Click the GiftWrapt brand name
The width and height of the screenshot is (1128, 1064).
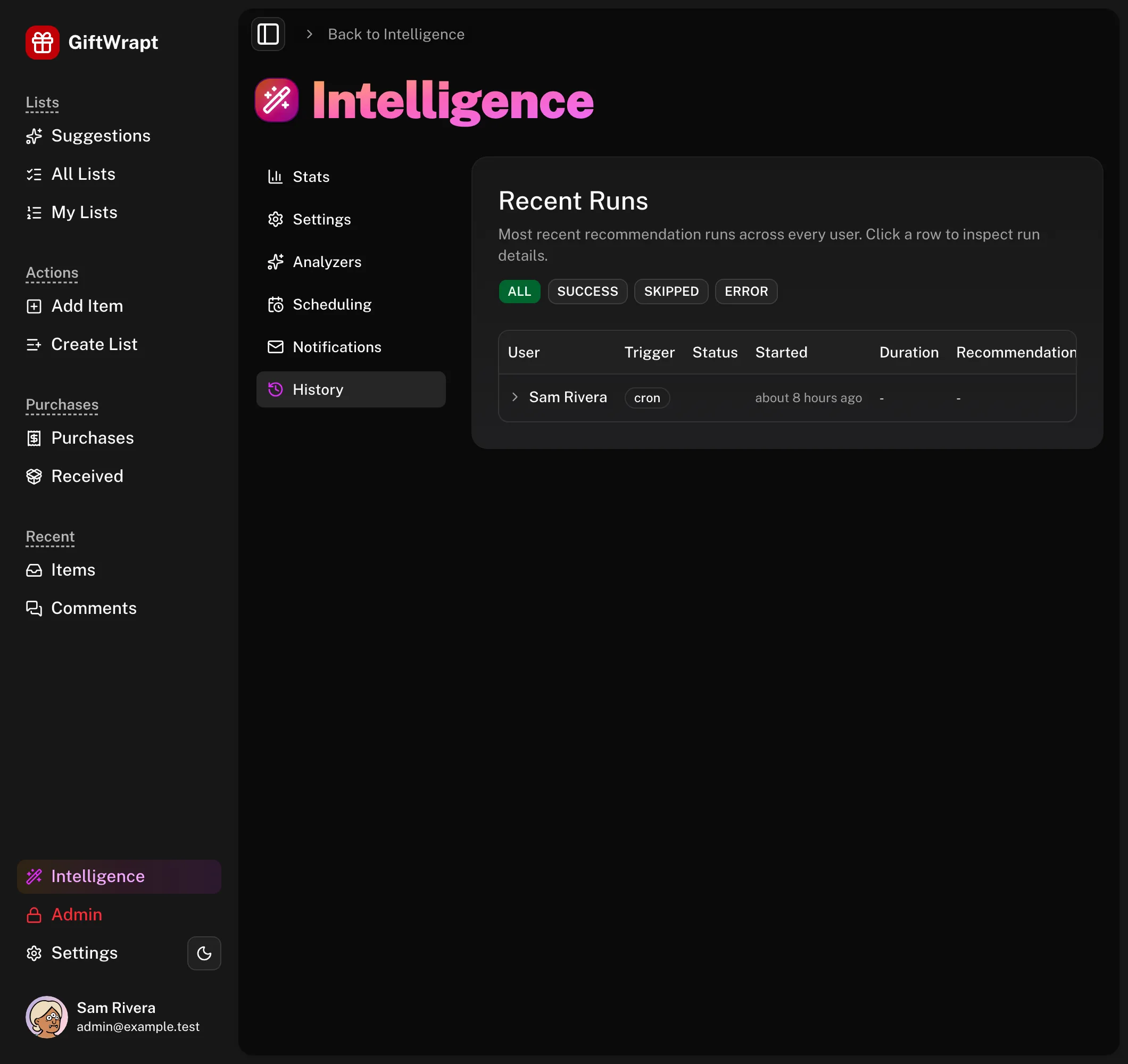[x=113, y=43]
